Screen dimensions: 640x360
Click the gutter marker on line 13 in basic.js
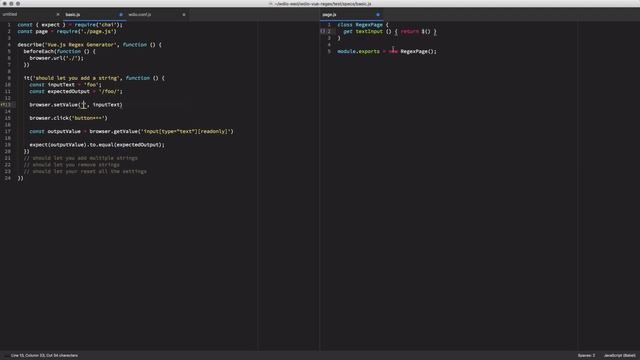2,105
